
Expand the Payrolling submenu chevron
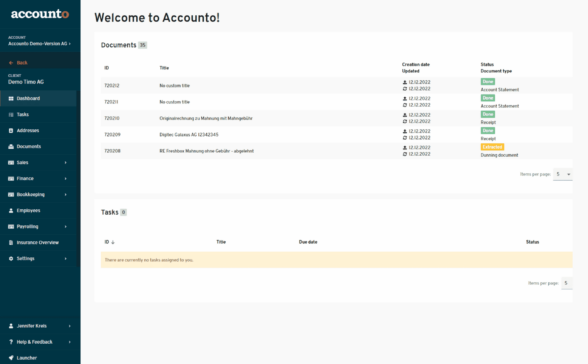pyautogui.click(x=66, y=227)
